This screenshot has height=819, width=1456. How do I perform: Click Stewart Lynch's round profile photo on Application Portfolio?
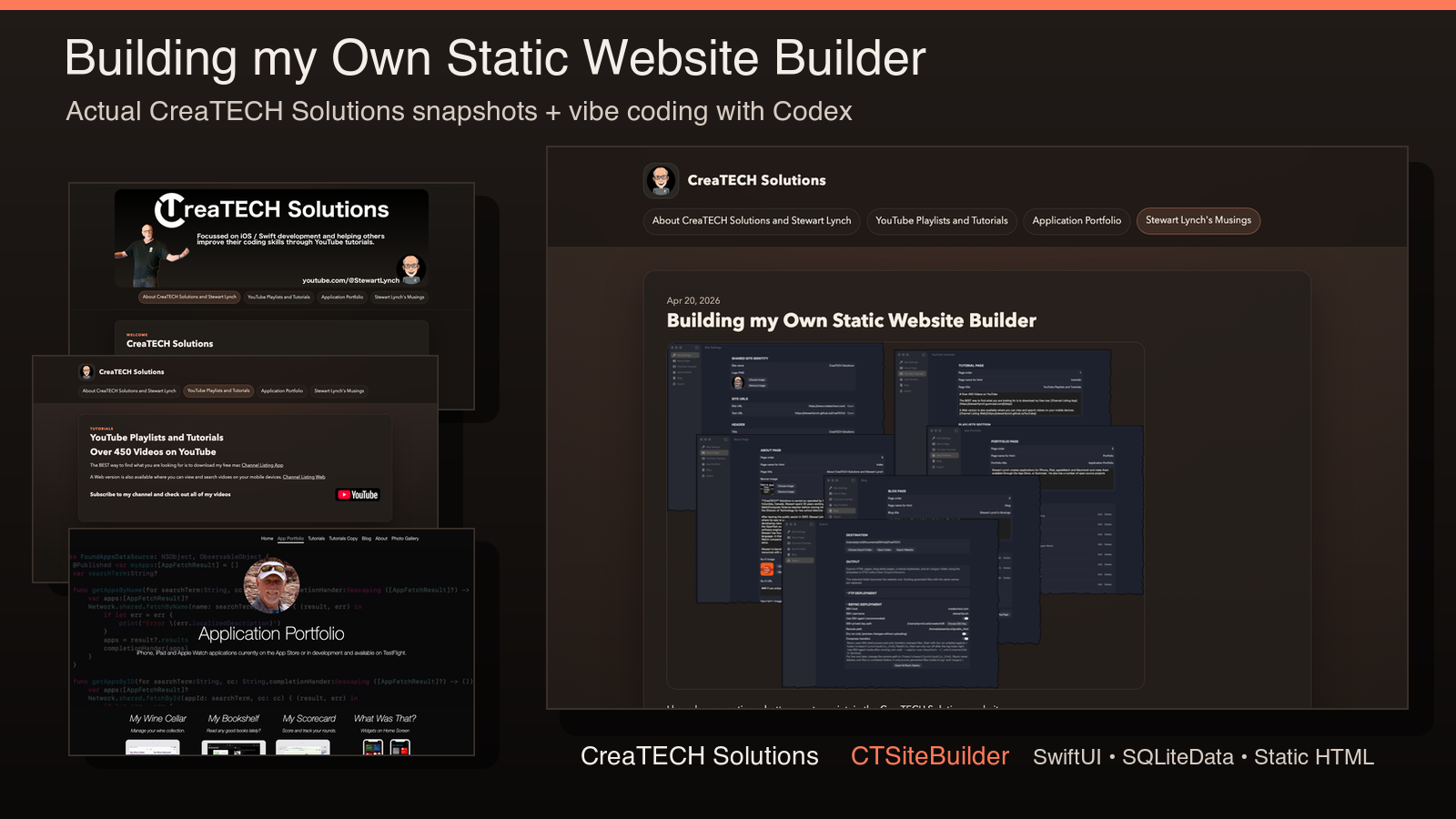(271, 587)
